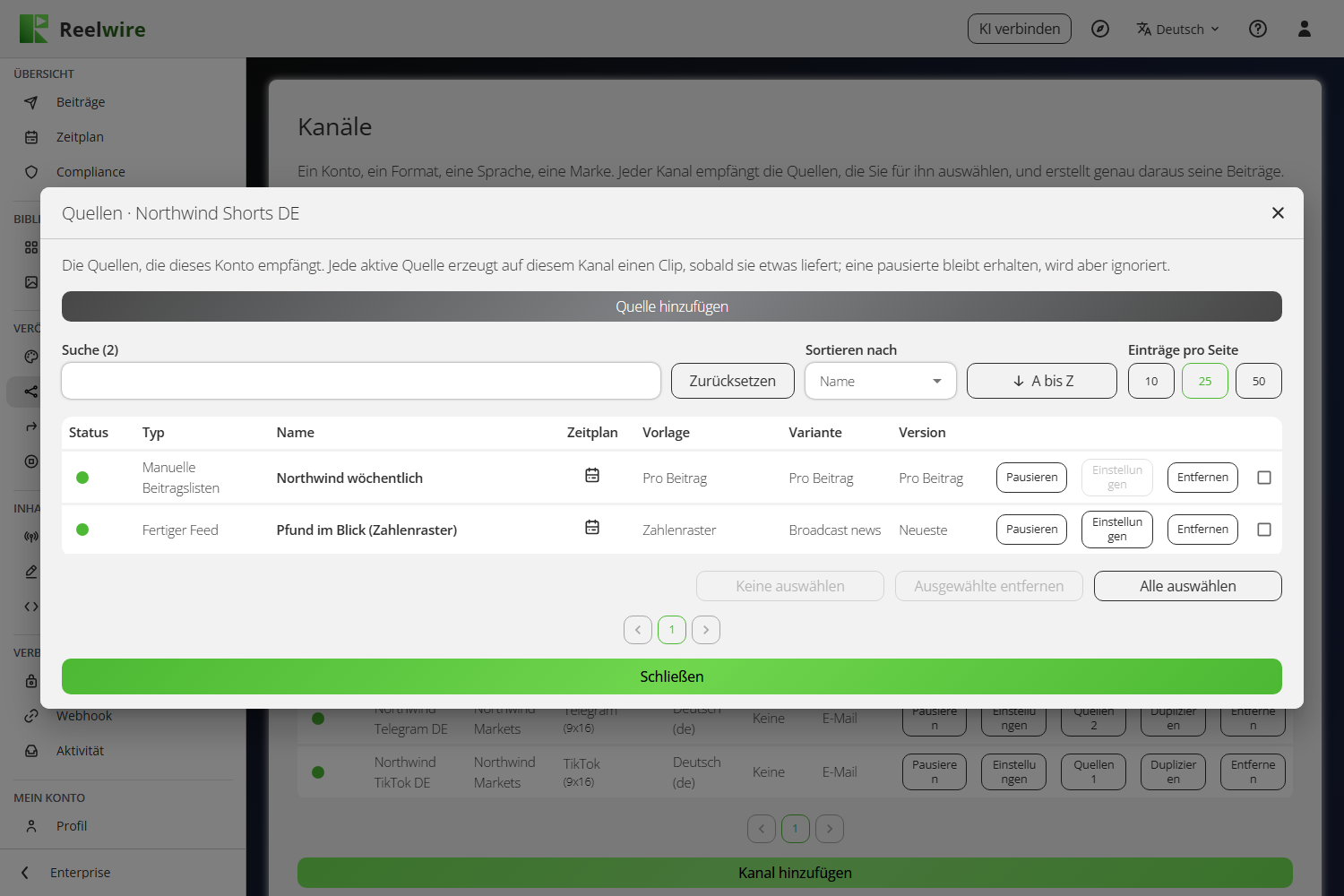
Task: Tick the checkbox for Pfund im Blick
Action: [x=1264, y=530]
